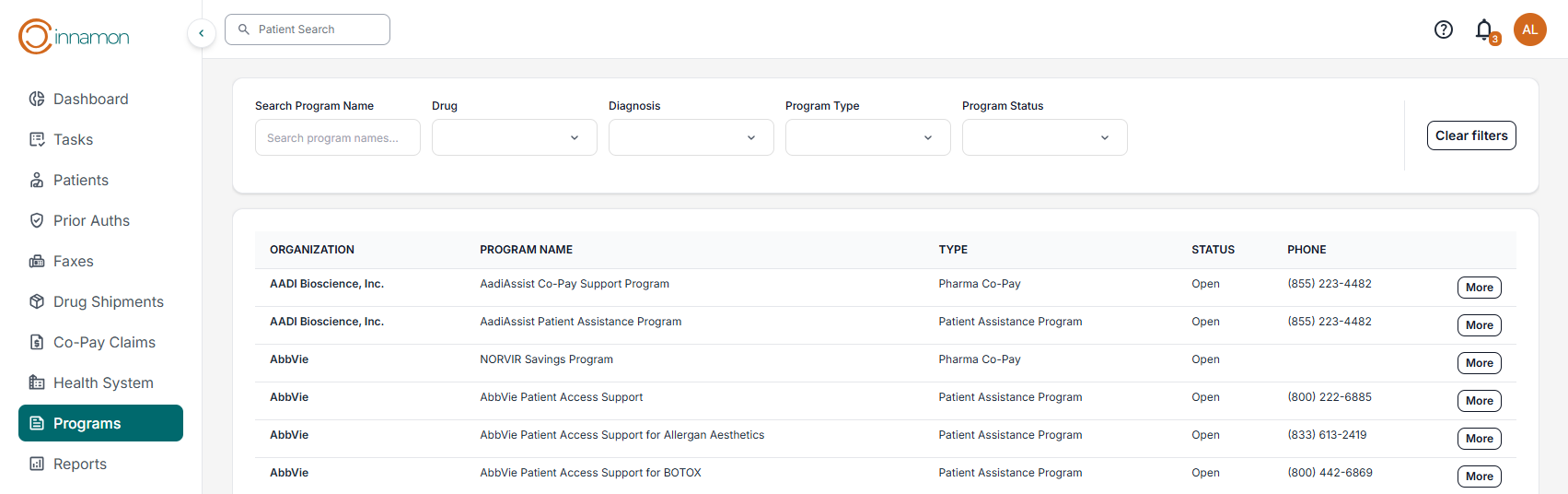This screenshot has width=1568, height=494.
Task: Open the Diagnosis filter dropdown
Action: click(x=691, y=137)
